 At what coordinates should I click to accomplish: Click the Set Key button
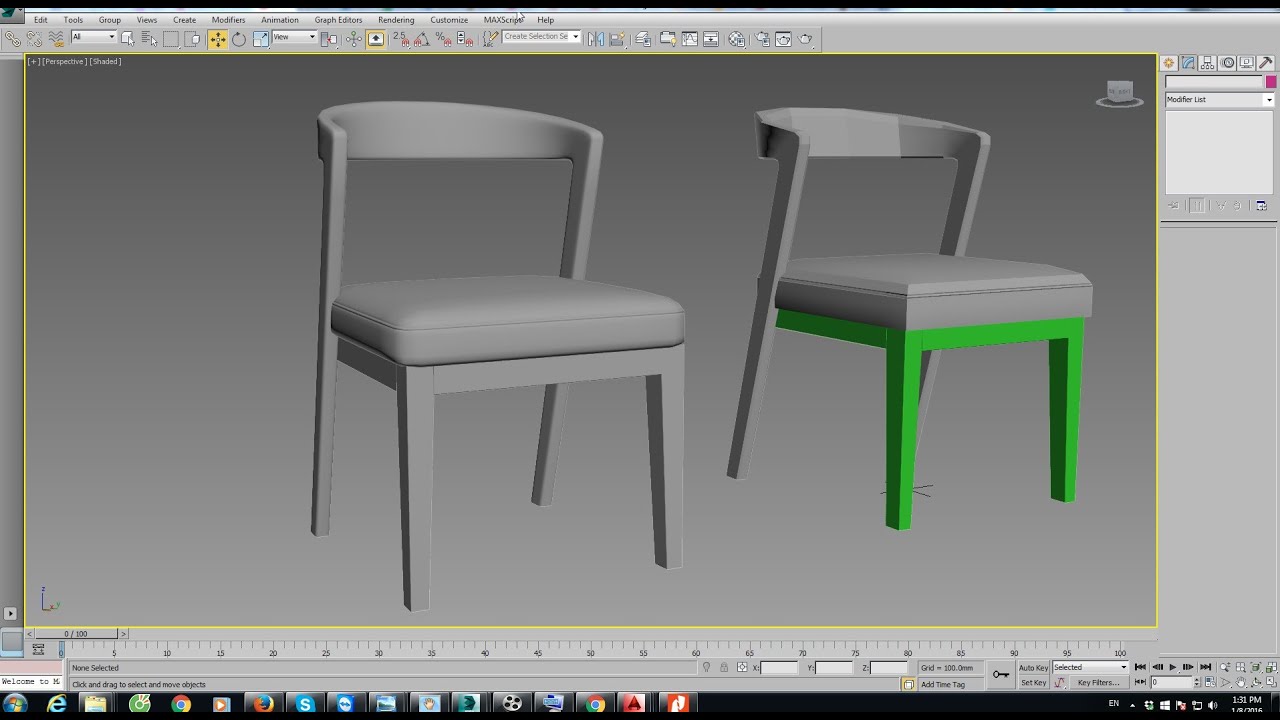[x=1033, y=683]
